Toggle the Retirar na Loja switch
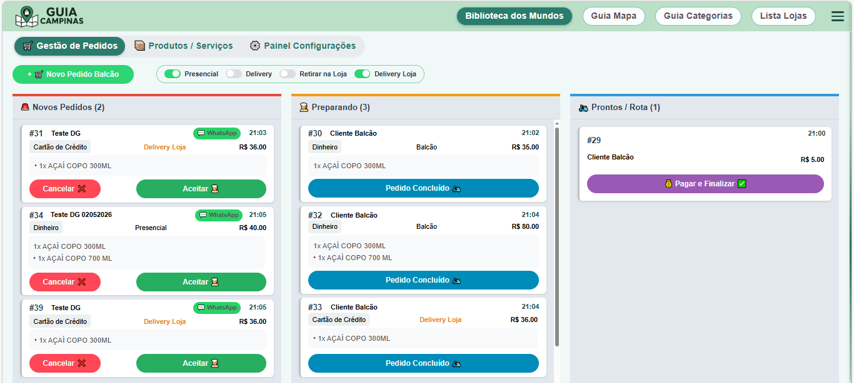 (288, 74)
